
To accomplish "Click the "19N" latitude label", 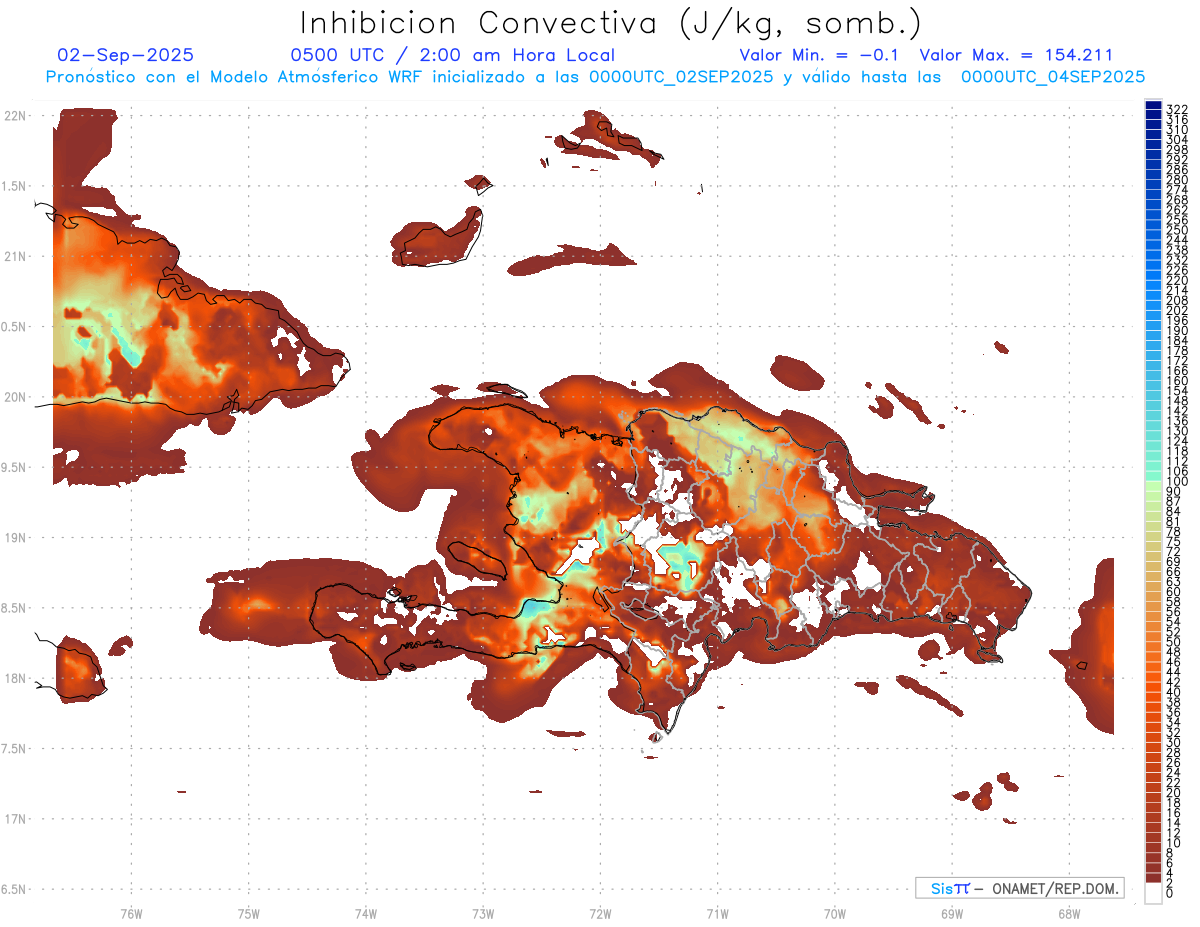I will pyautogui.click(x=14, y=537).
